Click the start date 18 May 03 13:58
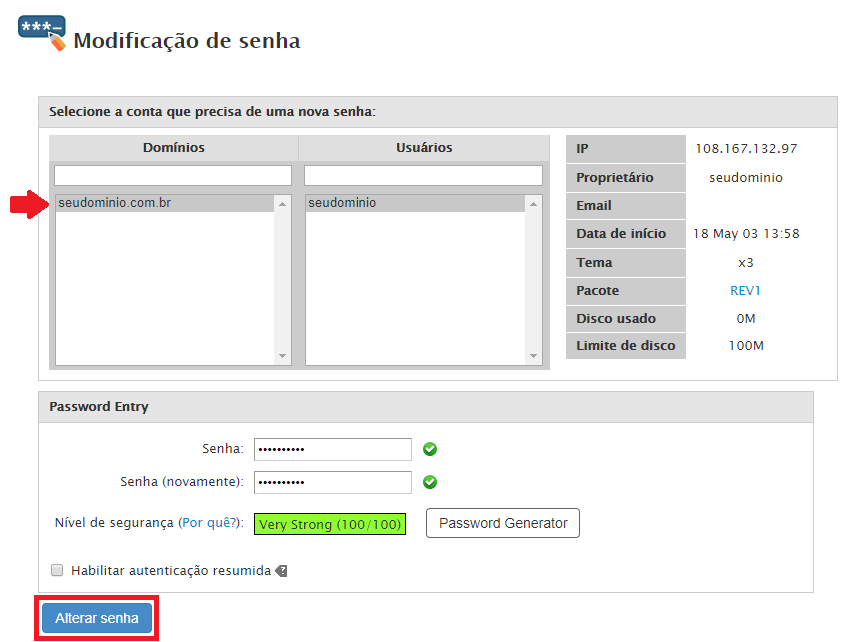This screenshot has height=642, width=844. pyautogui.click(x=746, y=234)
